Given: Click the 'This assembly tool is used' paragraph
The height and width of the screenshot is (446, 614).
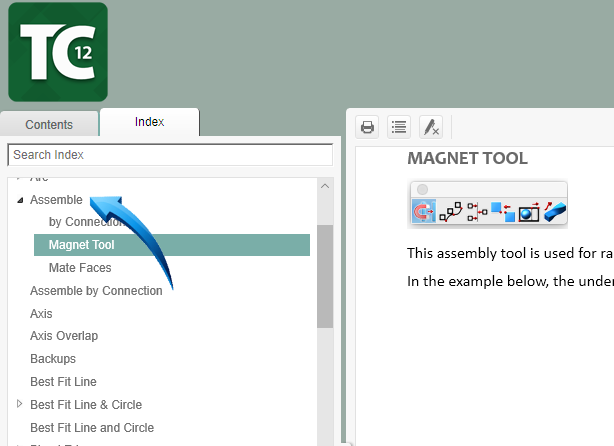Looking at the screenshot, I should click(x=510, y=253).
